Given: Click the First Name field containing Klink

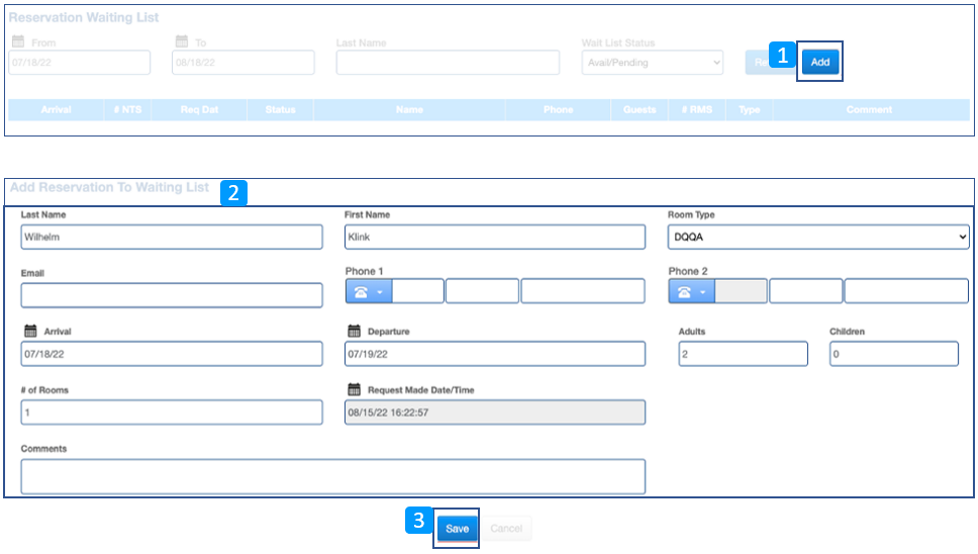Looking at the screenshot, I should (495, 237).
